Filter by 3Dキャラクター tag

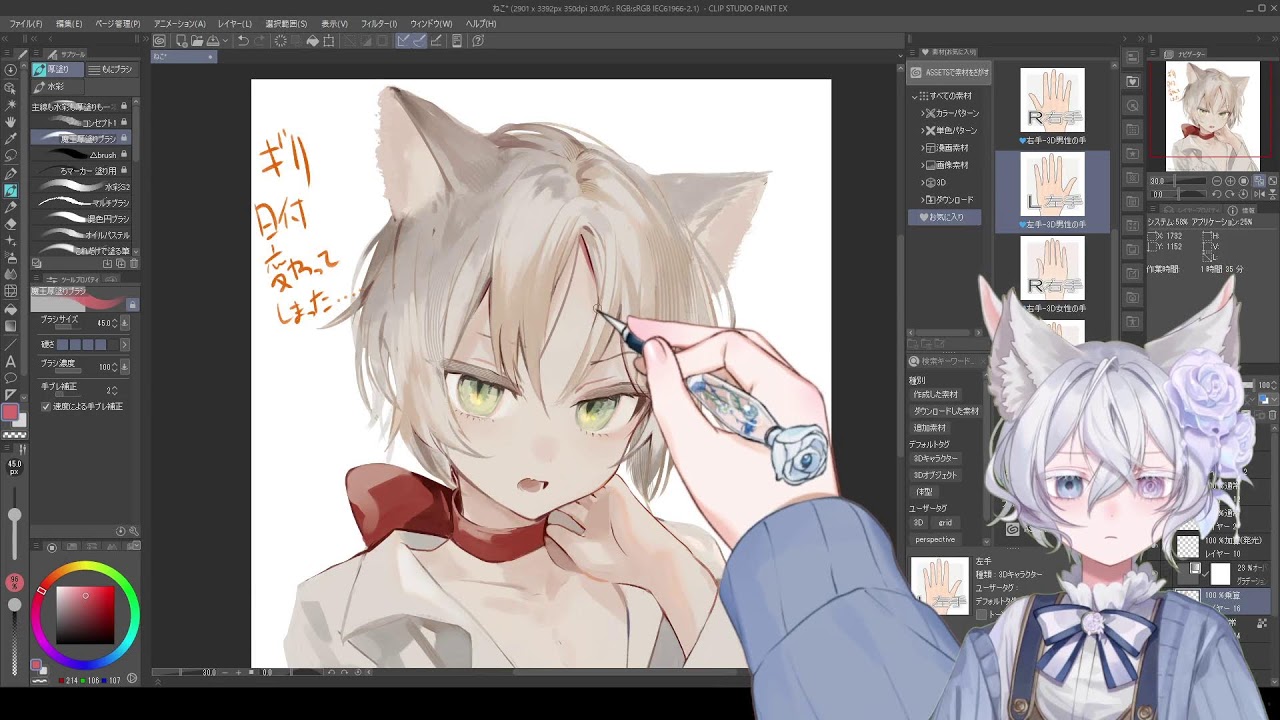pyautogui.click(x=935, y=458)
